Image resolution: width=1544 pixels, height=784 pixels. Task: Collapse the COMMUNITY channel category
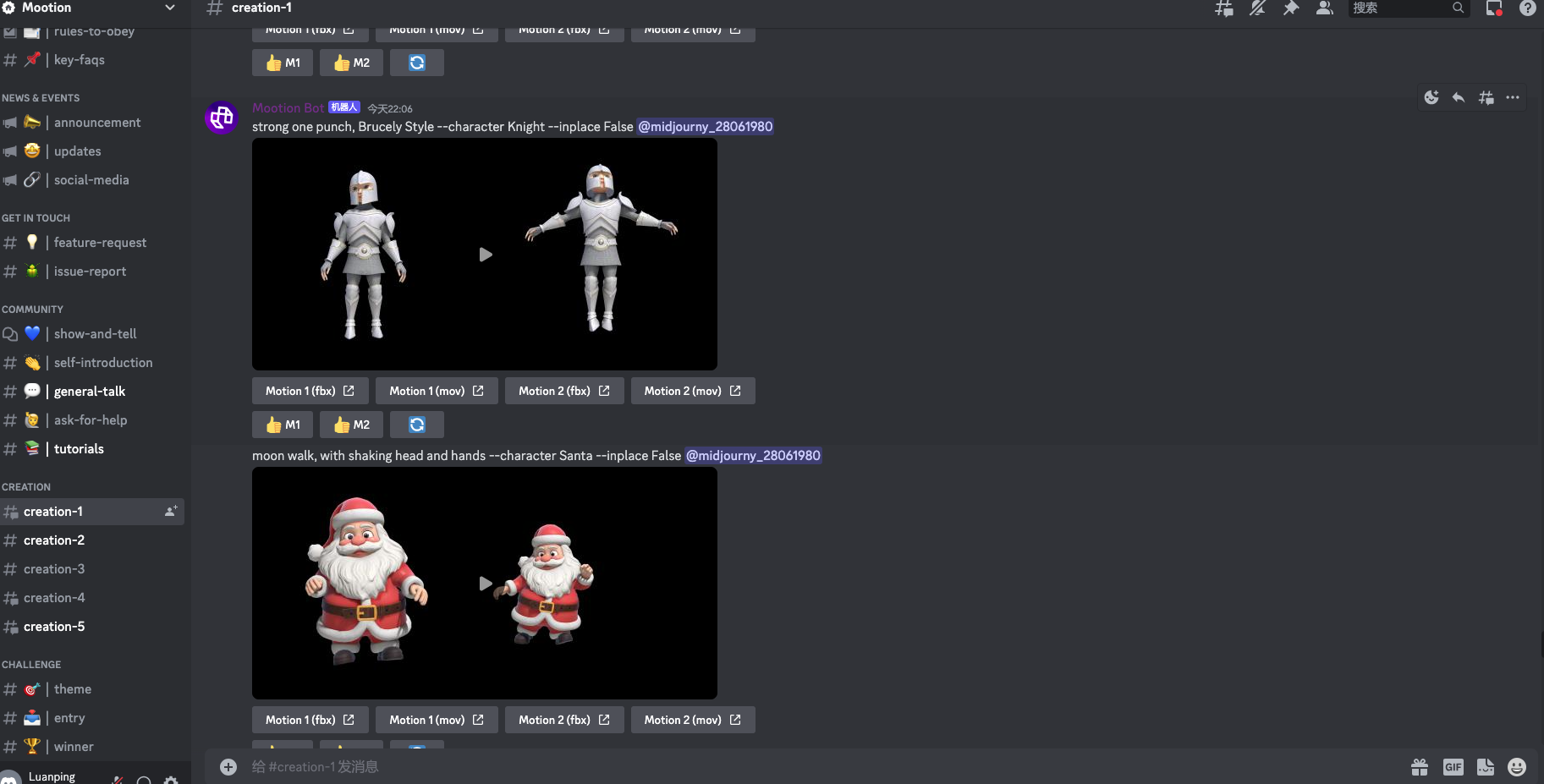(x=32, y=310)
